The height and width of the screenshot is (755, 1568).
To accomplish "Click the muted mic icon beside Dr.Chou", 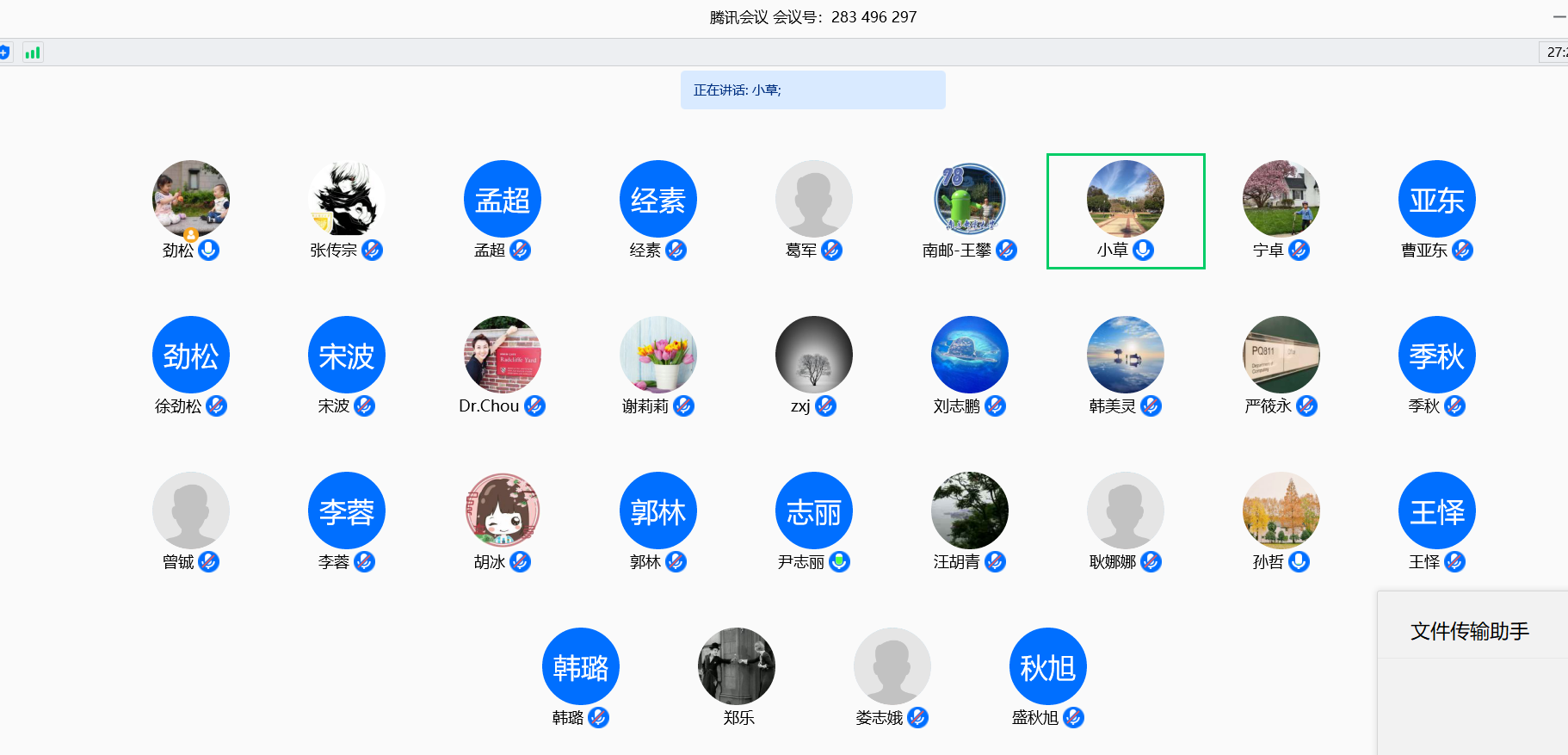I will pyautogui.click(x=534, y=405).
